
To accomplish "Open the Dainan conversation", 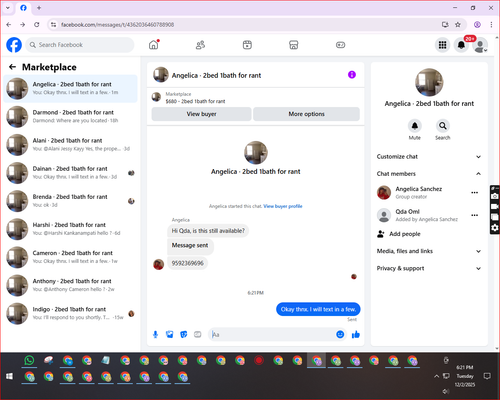I will pyautogui.click(x=70, y=173).
